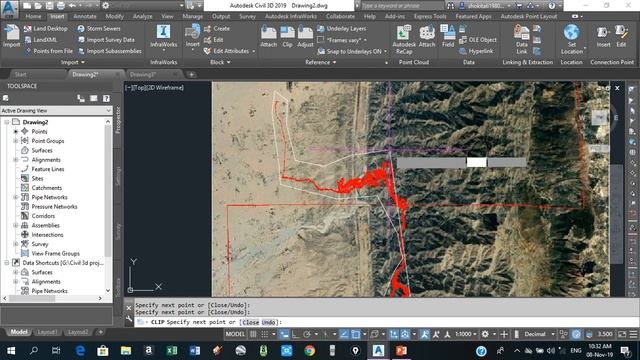
Task: Expand the Pipe Networks node under Drawing2
Action: (16, 197)
